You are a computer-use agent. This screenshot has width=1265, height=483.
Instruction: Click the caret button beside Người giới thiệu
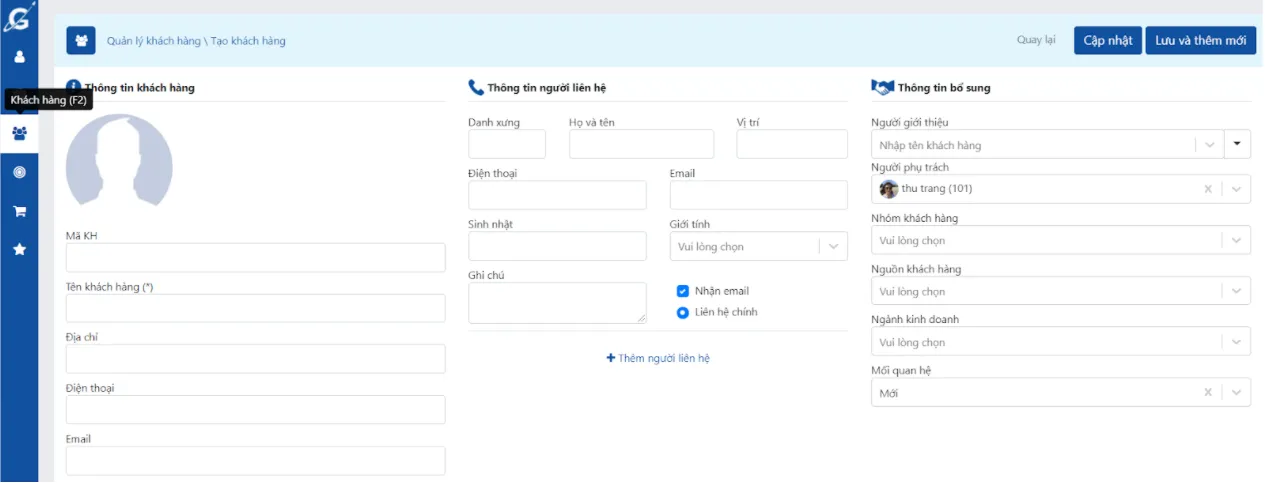1238,145
